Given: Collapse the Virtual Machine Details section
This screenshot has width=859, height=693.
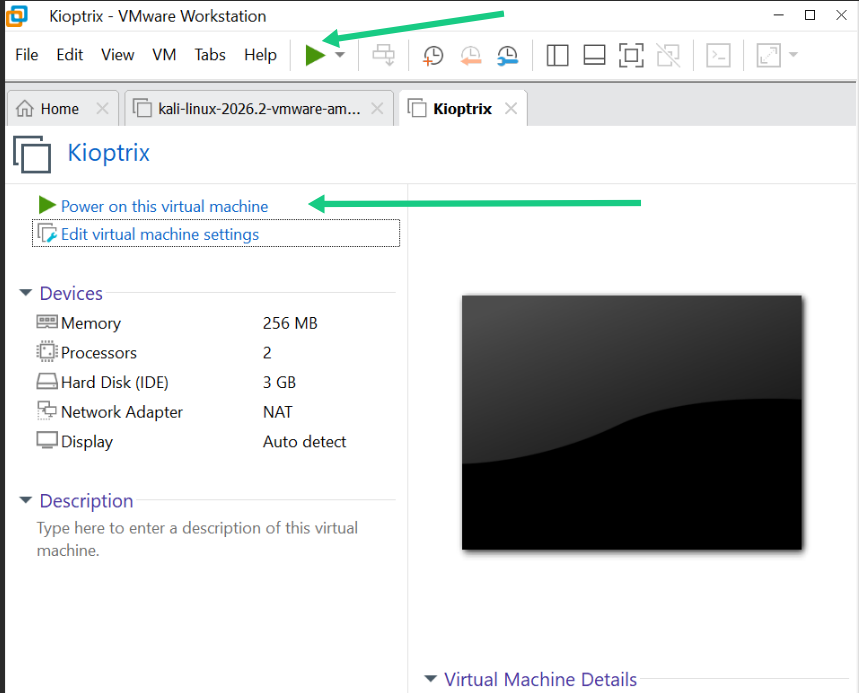Looking at the screenshot, I should pyautogui.click(x=431, y=679).
